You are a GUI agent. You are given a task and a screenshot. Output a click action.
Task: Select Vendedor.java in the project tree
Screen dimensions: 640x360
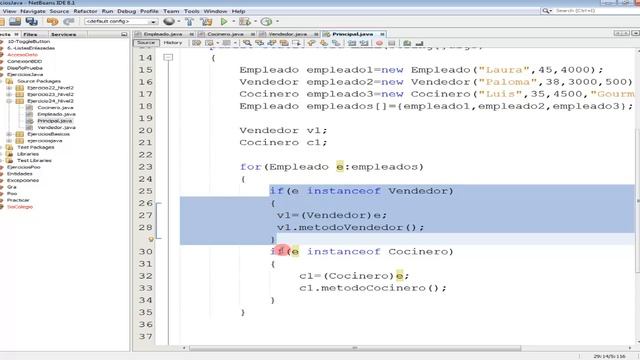[56, 127]
